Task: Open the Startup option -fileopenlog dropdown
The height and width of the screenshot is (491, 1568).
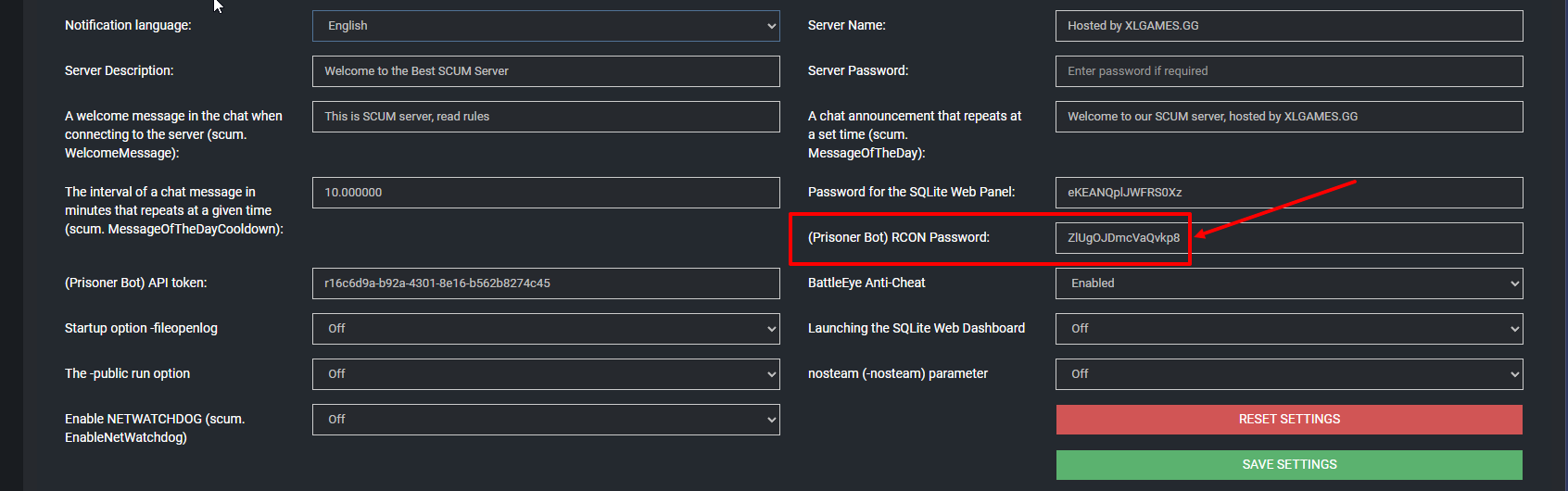Action: [x=545, y=329]
